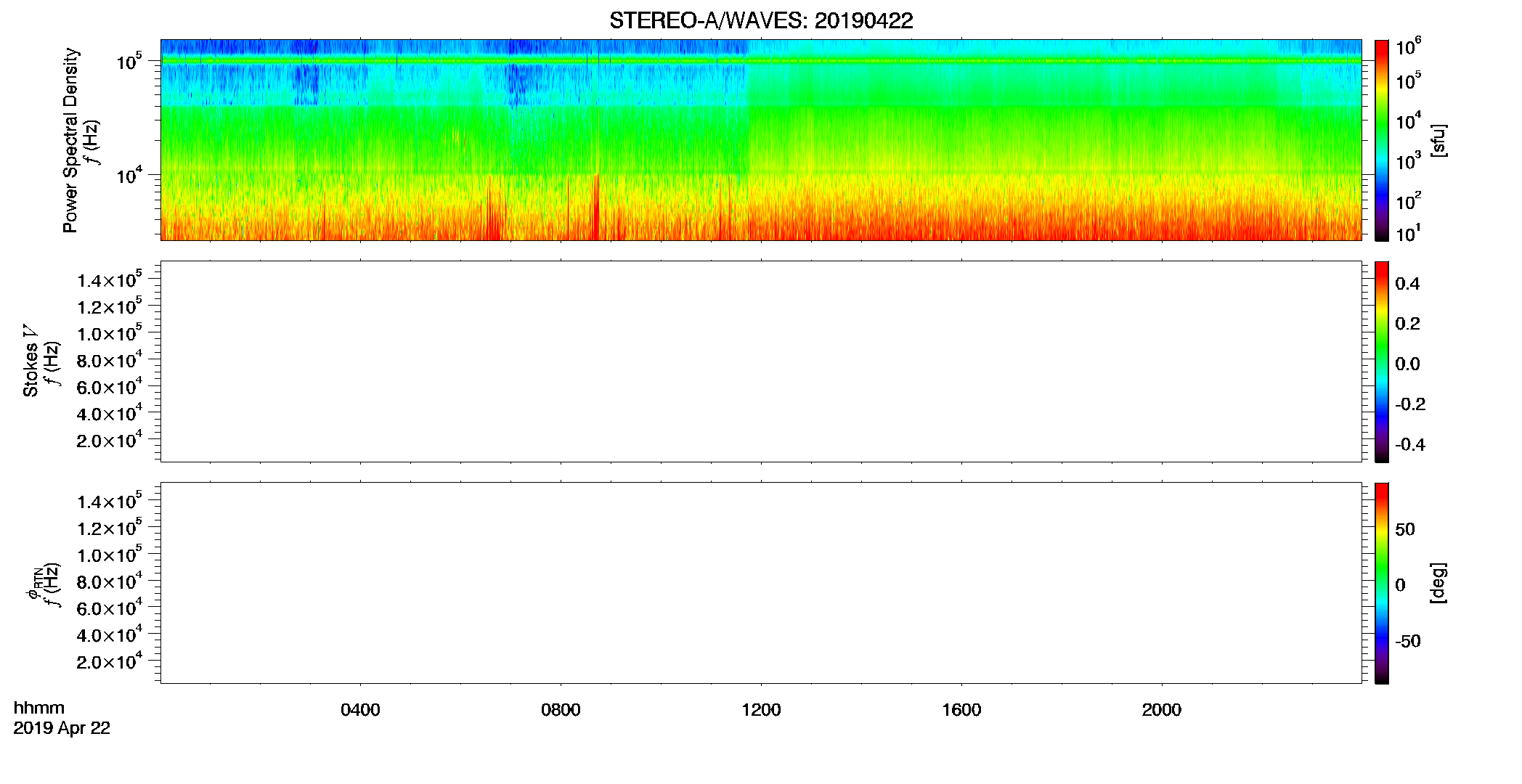1522x784 pixels.
Task: Click the 0.4 tick on the Stokes V color bar
Action: [1407, 284]
